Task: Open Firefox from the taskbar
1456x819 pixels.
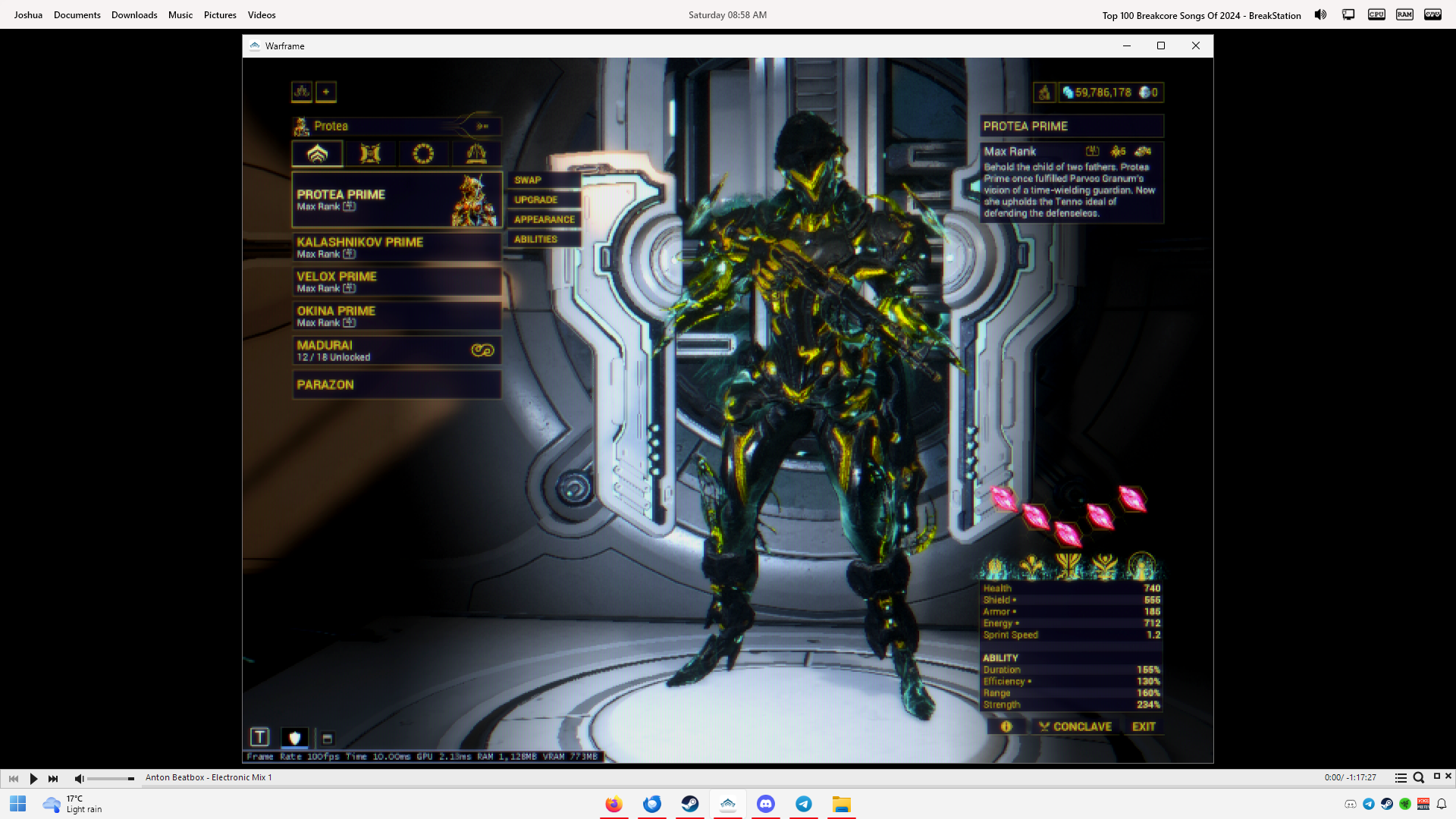Action: point(613,804)
